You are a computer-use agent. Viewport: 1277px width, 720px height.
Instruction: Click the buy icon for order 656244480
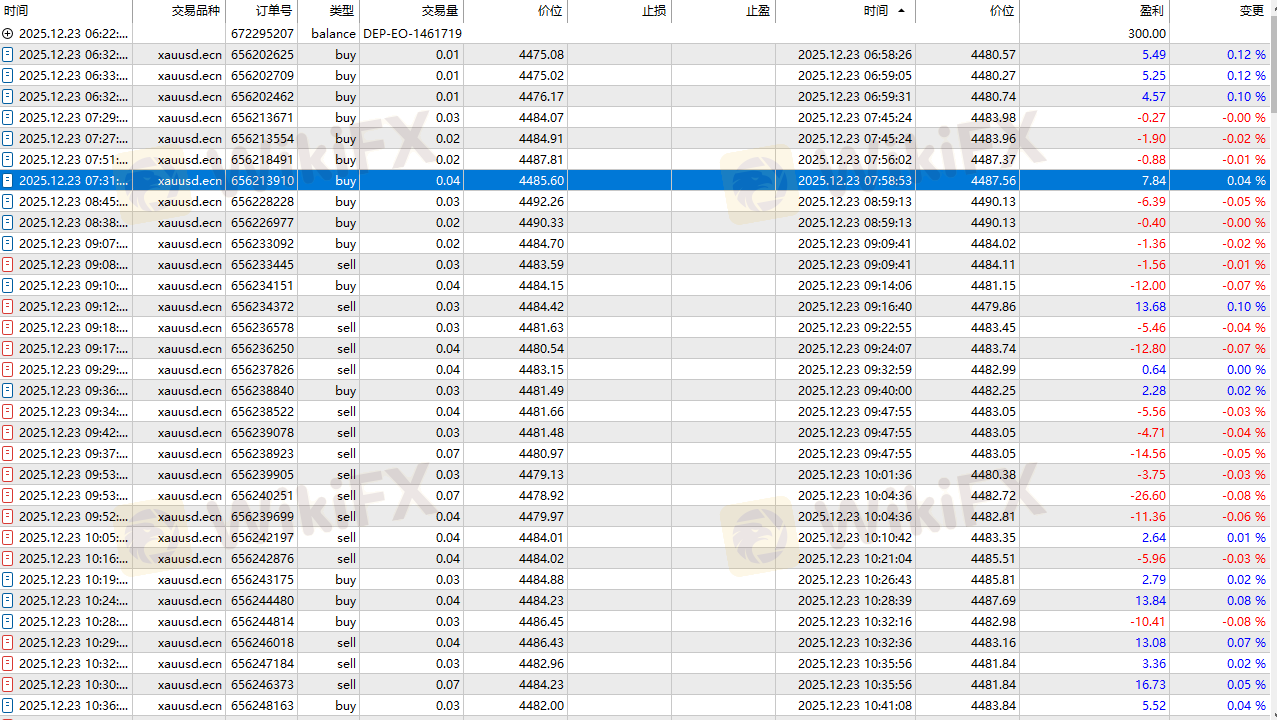(x=8, y=600)
